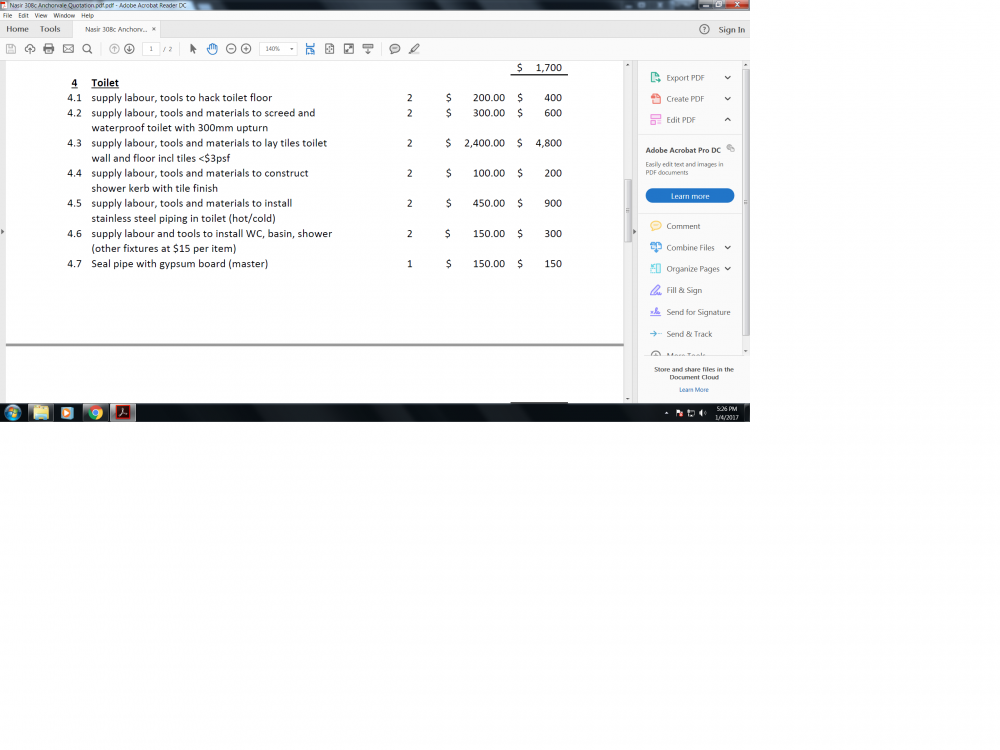Click the document vertical scrollbar thumb
The height and width of the screenshot is (750, 1000).
tap(628, 210)
